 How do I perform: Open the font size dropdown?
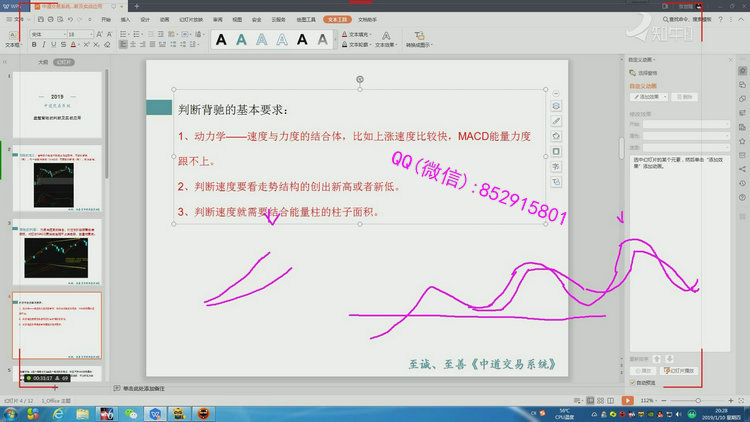(x=91, y=34)
